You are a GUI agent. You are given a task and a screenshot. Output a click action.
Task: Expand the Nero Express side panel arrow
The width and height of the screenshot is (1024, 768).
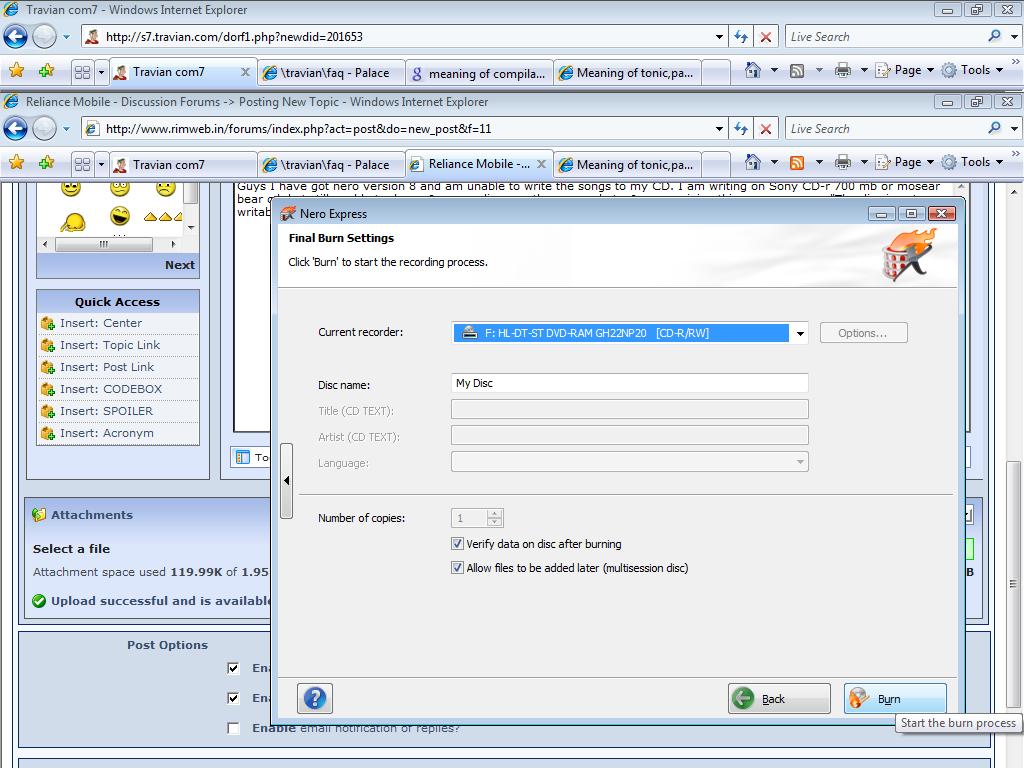pyautogui.click(x=286, y=481)
